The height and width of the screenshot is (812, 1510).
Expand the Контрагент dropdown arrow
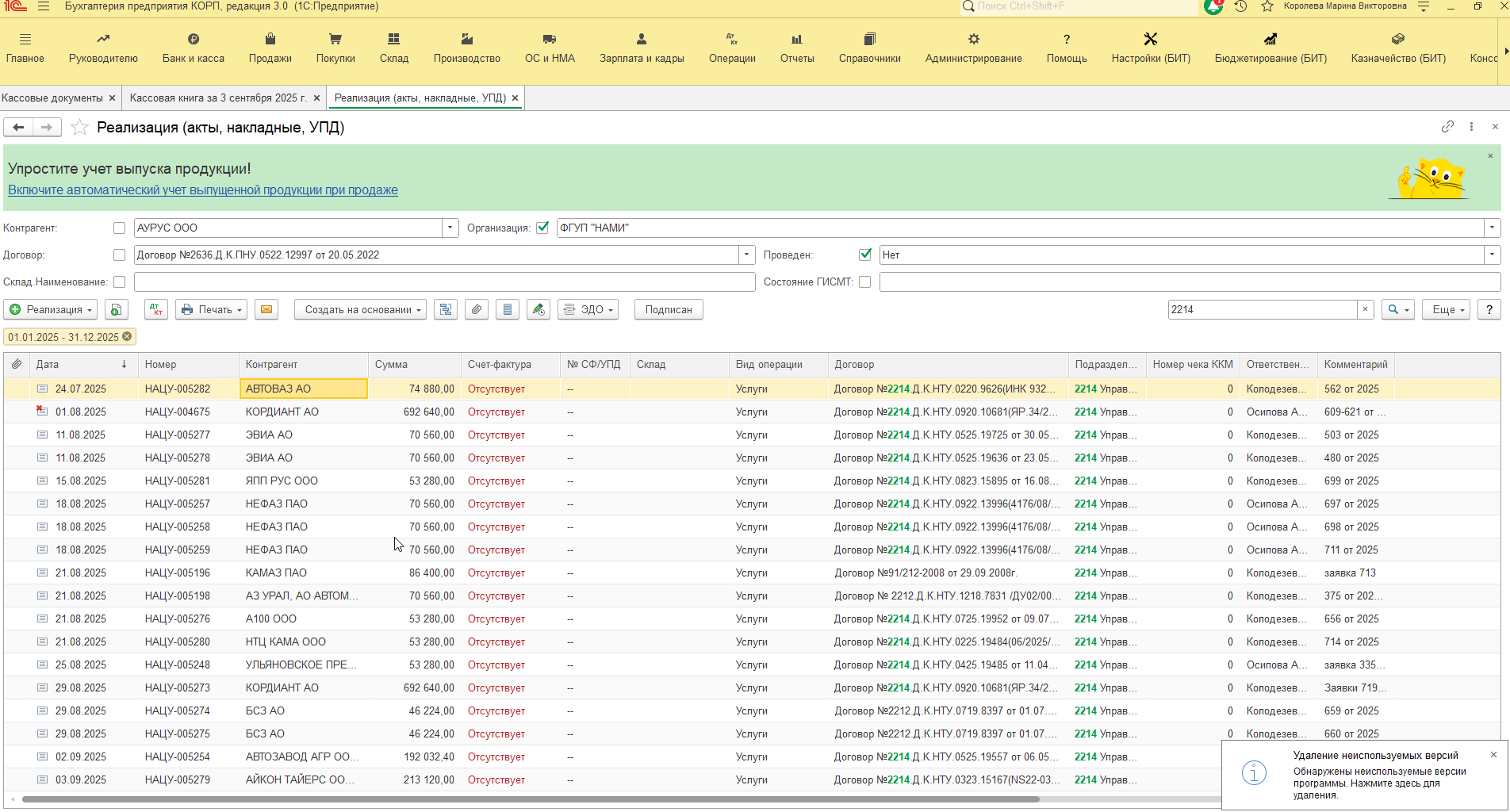click(x=450, y=228)
